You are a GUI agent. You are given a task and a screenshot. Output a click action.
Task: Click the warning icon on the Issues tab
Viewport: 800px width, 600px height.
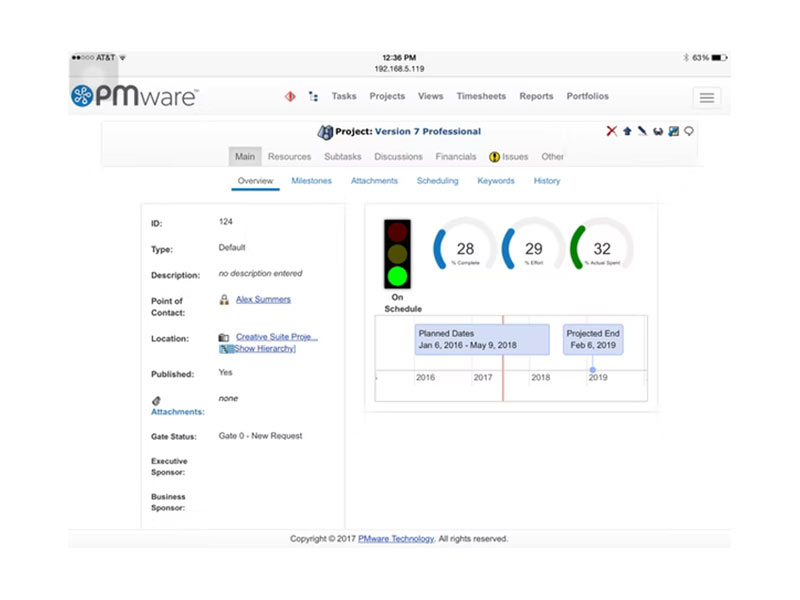pyautogui.click(x=493, y=156)
